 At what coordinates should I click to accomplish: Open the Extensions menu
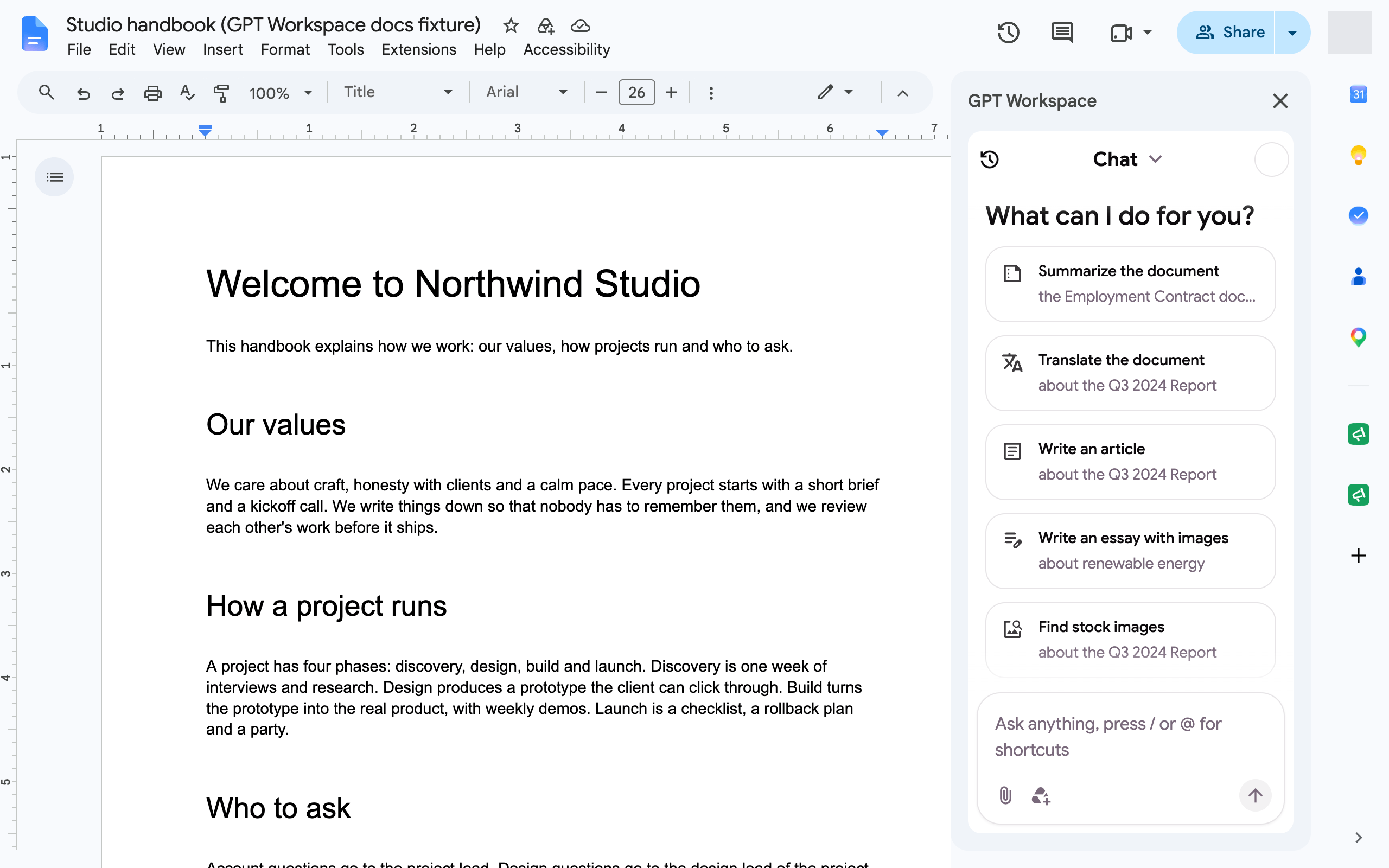[418, 50]
